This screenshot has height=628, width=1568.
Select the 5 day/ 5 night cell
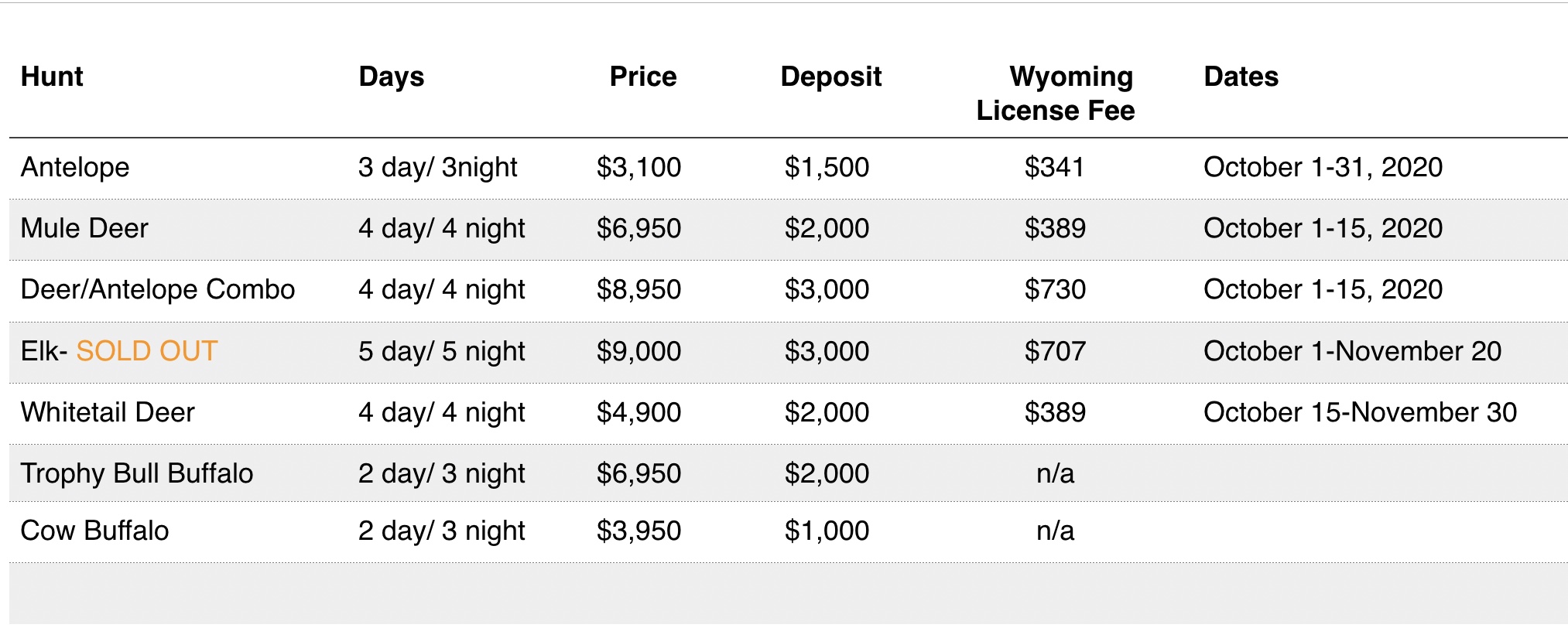click(x=441, y=352)
